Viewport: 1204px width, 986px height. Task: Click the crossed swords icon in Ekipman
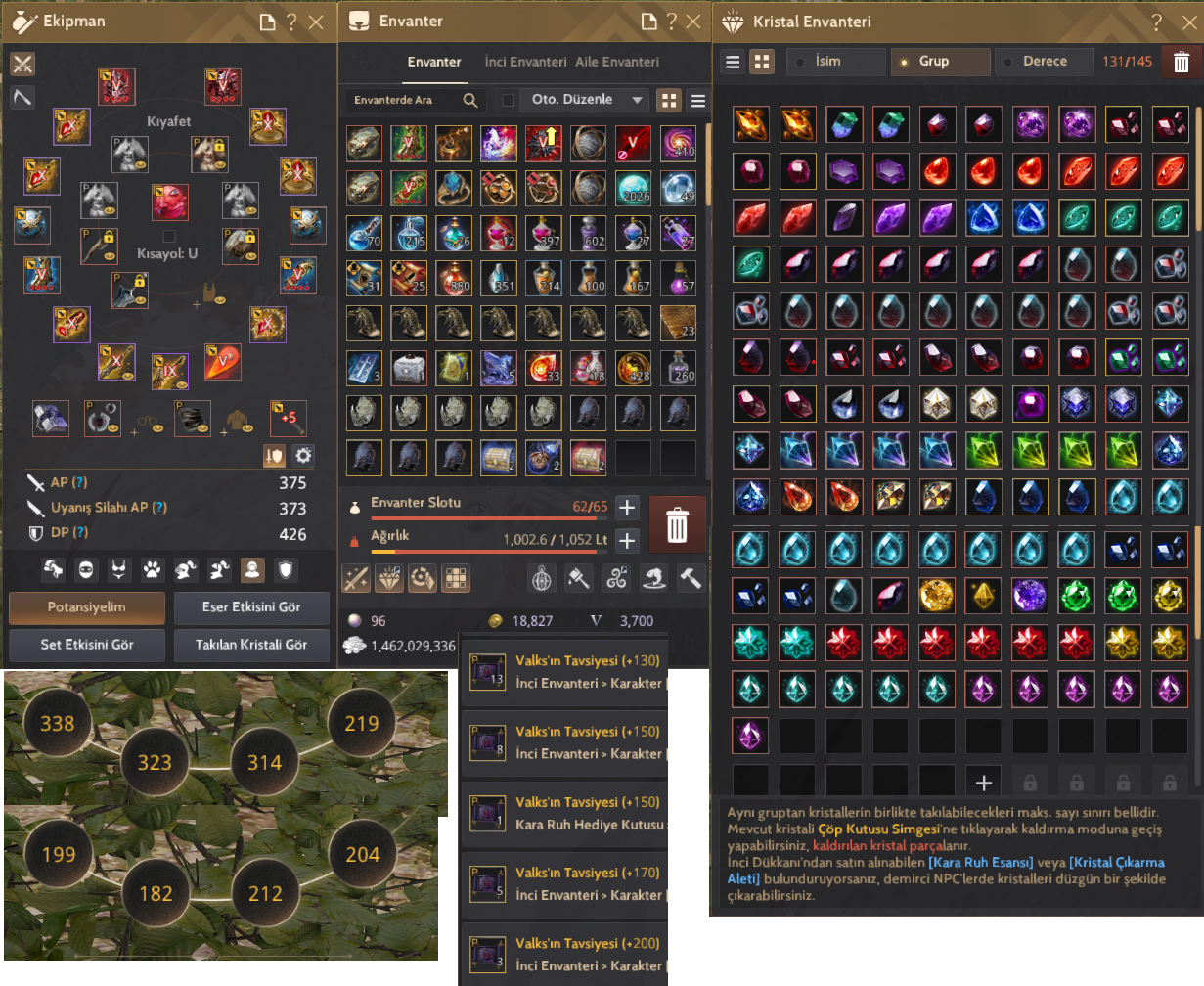tap(22, 65)
